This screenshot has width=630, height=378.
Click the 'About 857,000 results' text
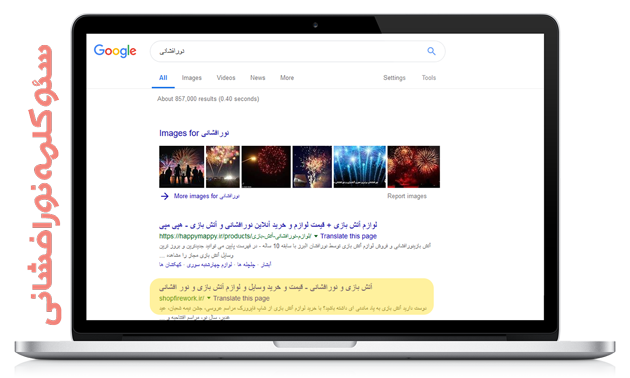click(208, 99)
